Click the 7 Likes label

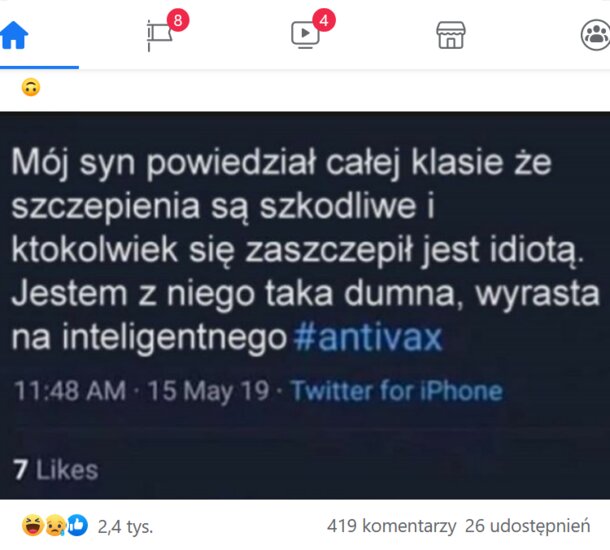55,469
